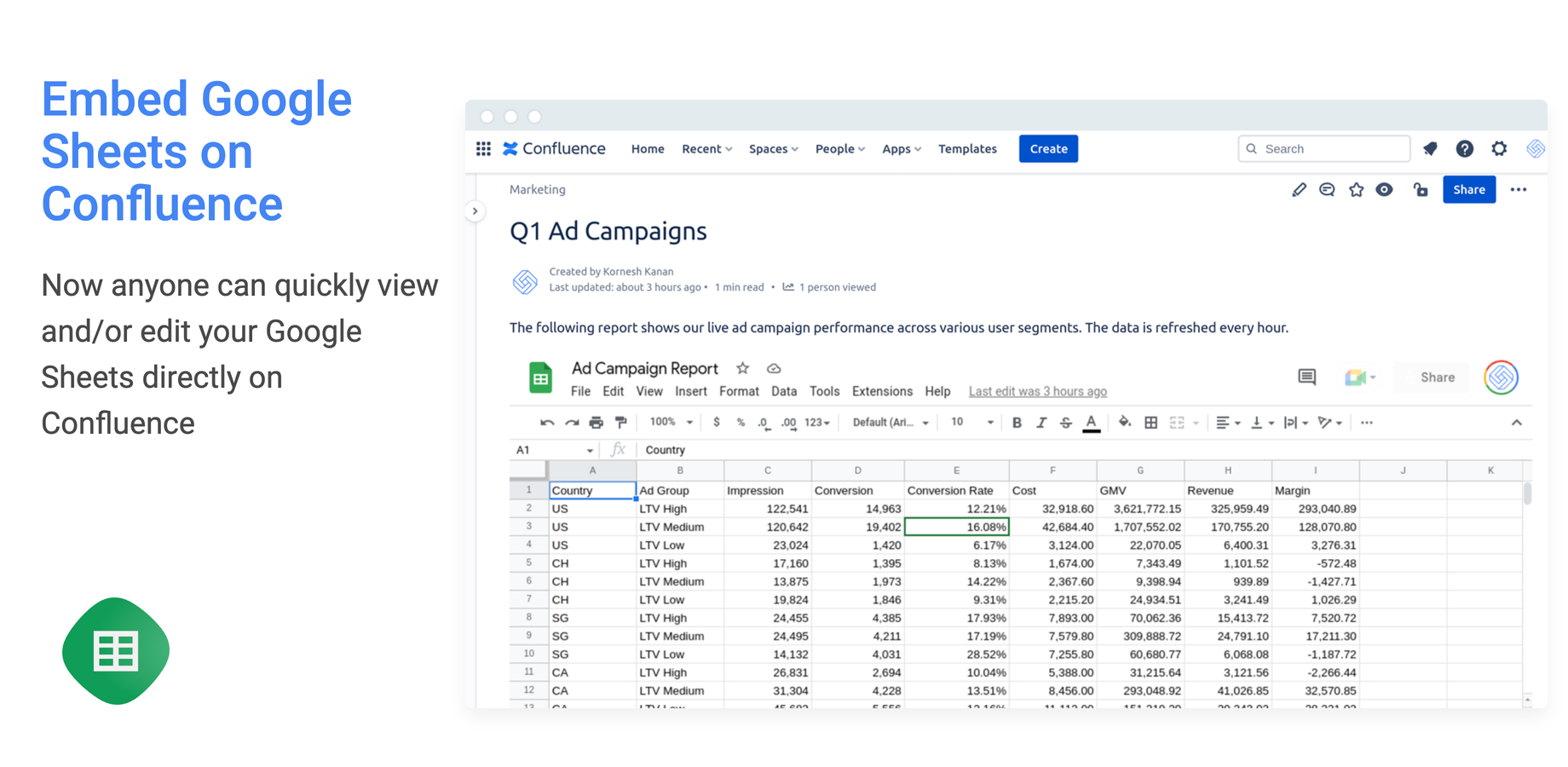Go to Templates in Confluence nav
The width and height of the screenshot is (1568, 767).
tap(967, 149)
